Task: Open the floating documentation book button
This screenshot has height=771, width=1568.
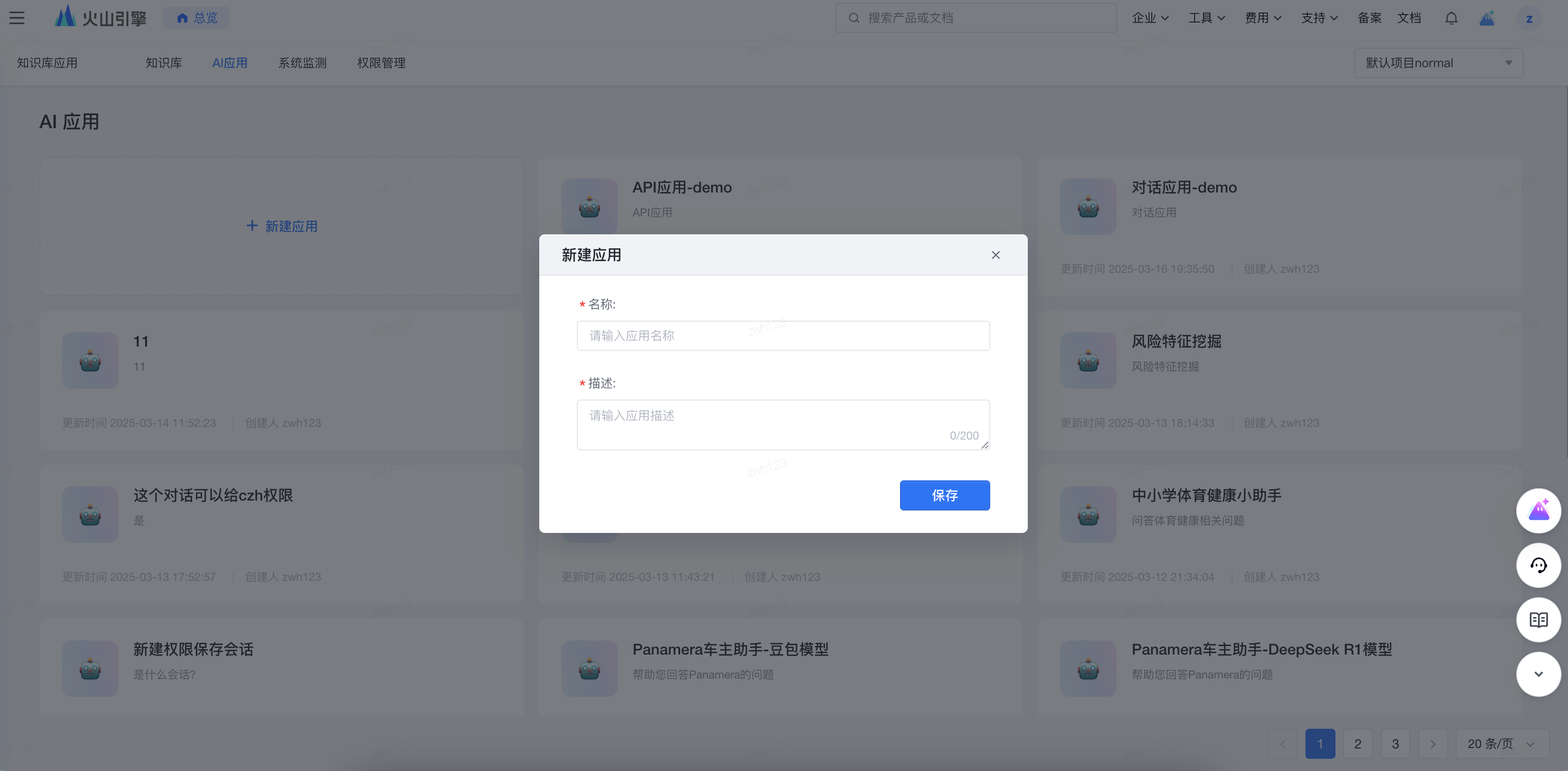Action: [x=1539, y=619]
